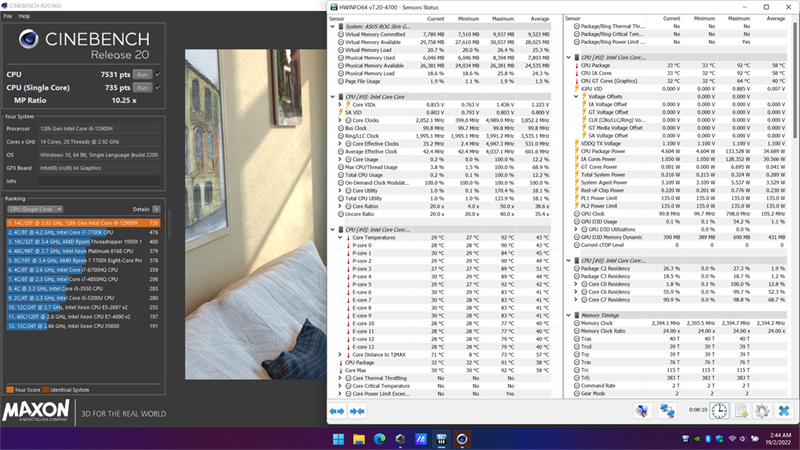Open the Windows Start menu
Viewport: 800px width, 450px height.
pos(338,439)
